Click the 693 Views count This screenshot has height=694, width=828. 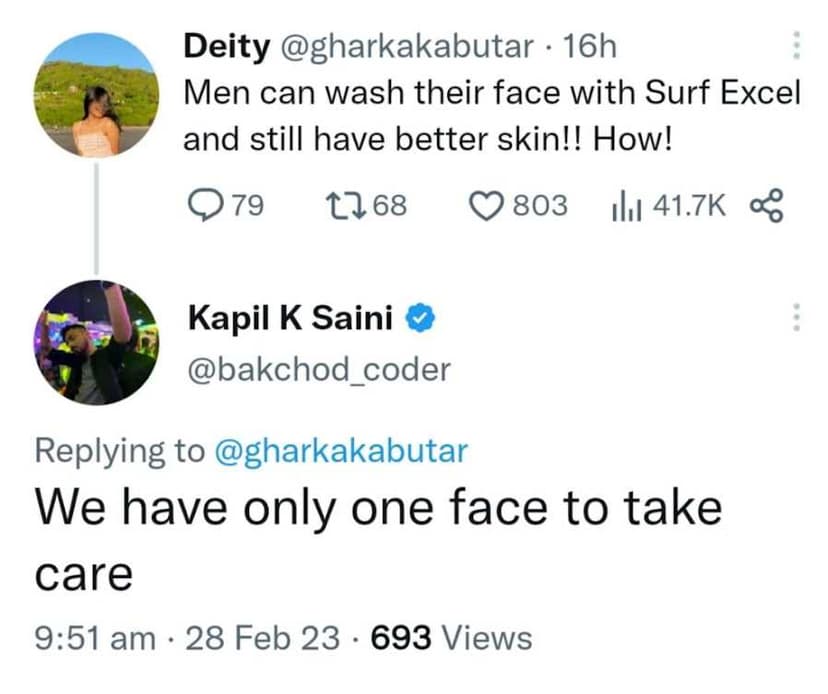(451, 637)
